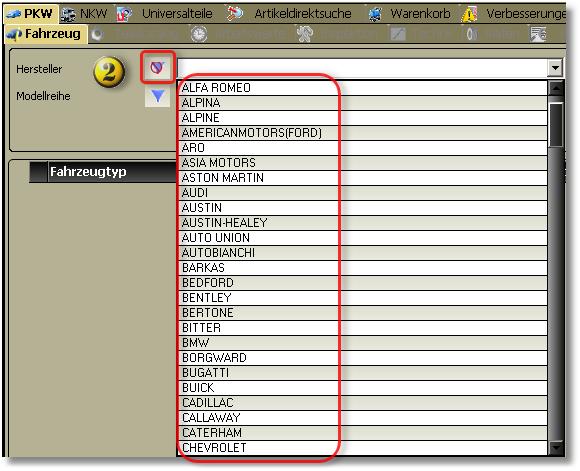Select the Fahrzeug sub-tab
The image size is (580, 471).
coord(46,34)
